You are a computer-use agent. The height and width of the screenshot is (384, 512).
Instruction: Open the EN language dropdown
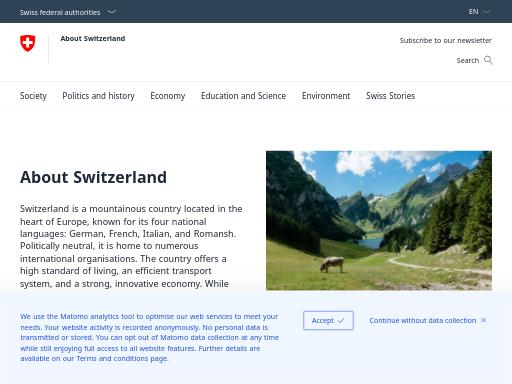479,12
